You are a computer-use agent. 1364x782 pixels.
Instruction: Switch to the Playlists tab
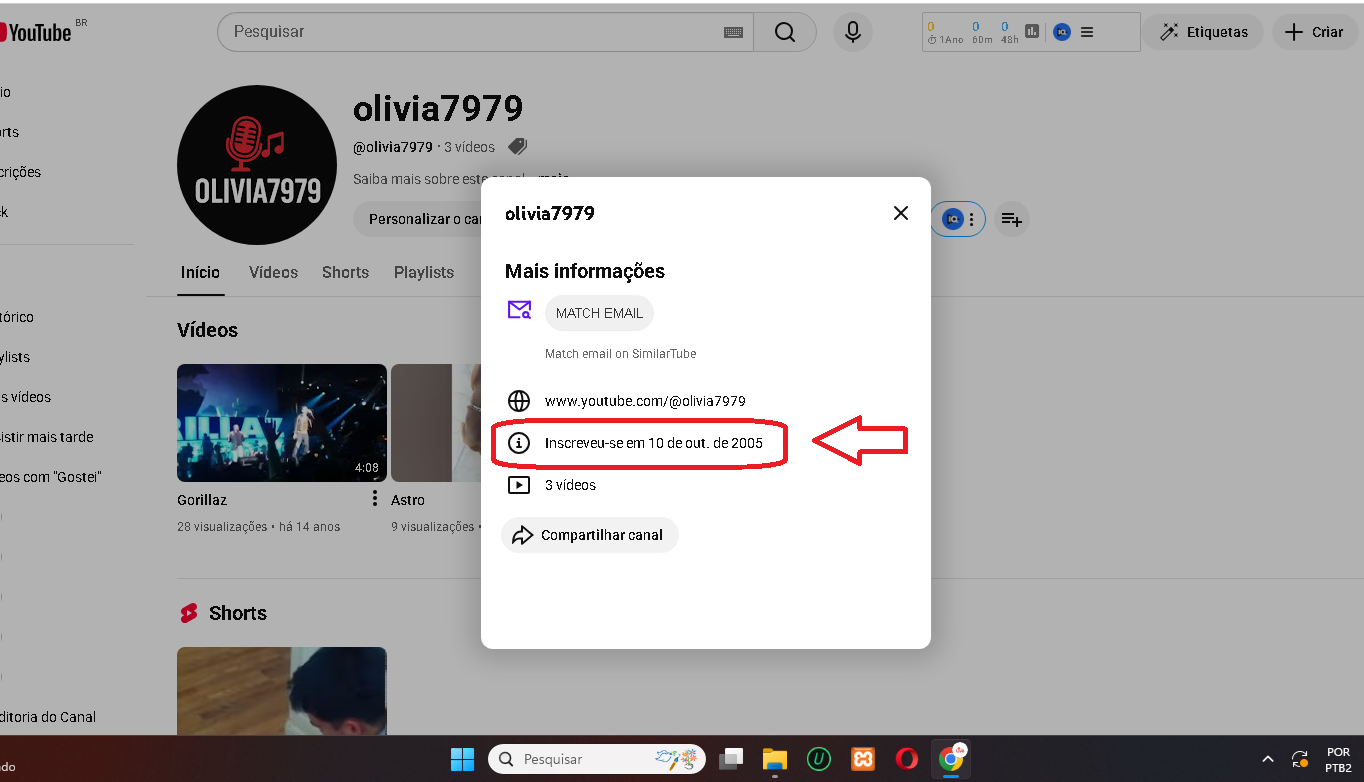click(x=424, y=272)
